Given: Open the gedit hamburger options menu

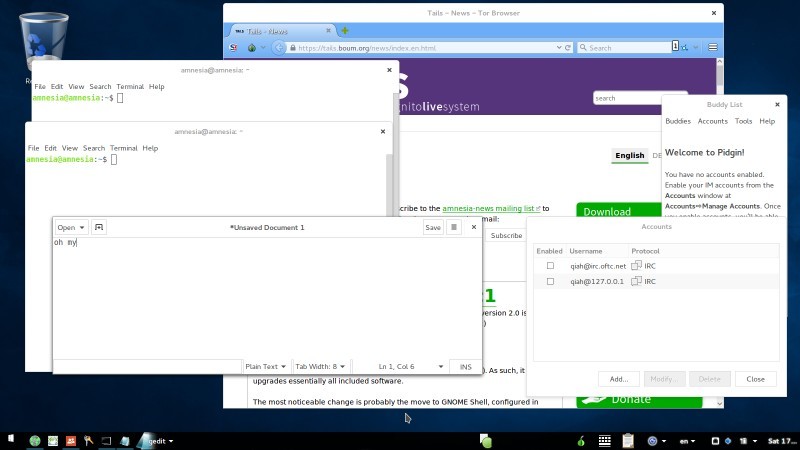Looking at the screenshot, I should pos(454,227).
